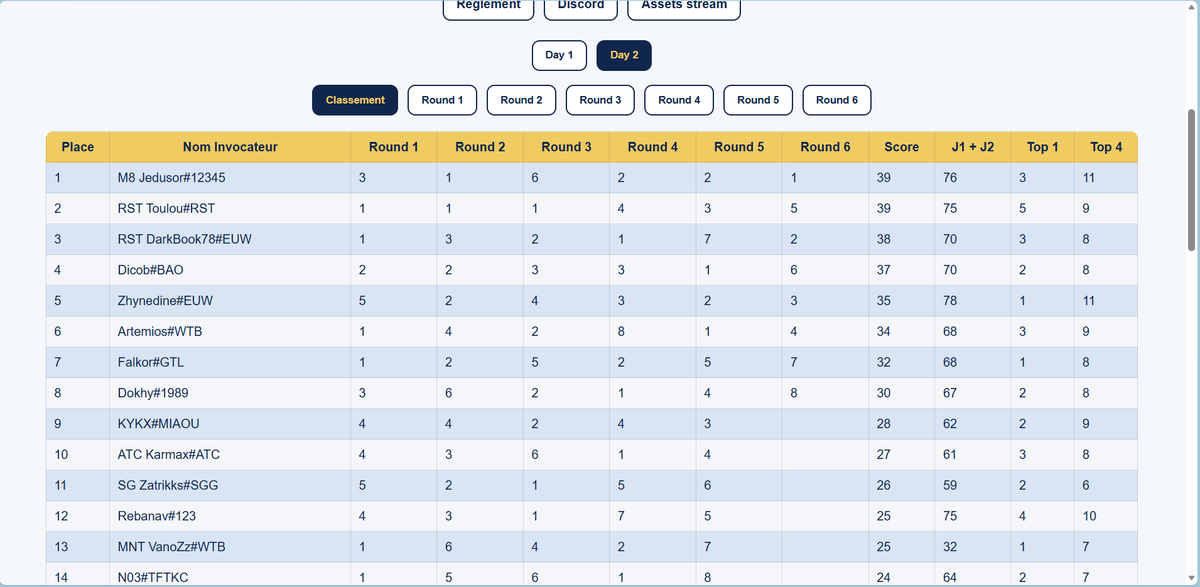The height and width of the screenshot is (587, 1200).
Task: Open the Reglement link button
Action: (488, 8)
